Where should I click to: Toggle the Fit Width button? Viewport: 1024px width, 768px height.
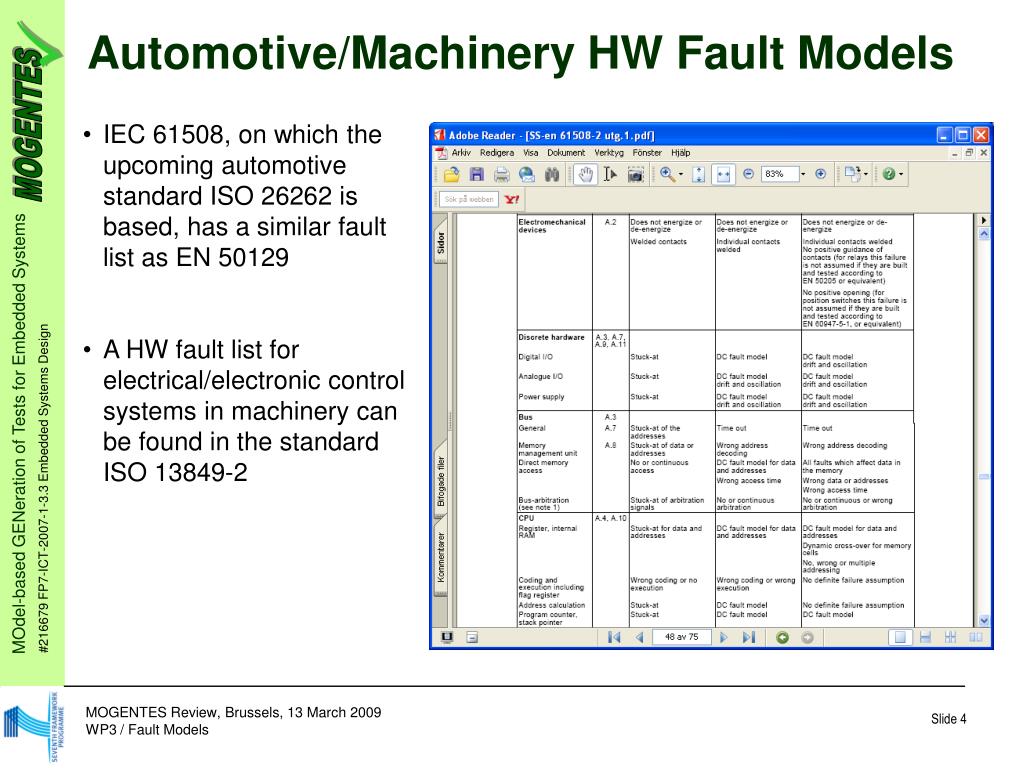(723, 174)
